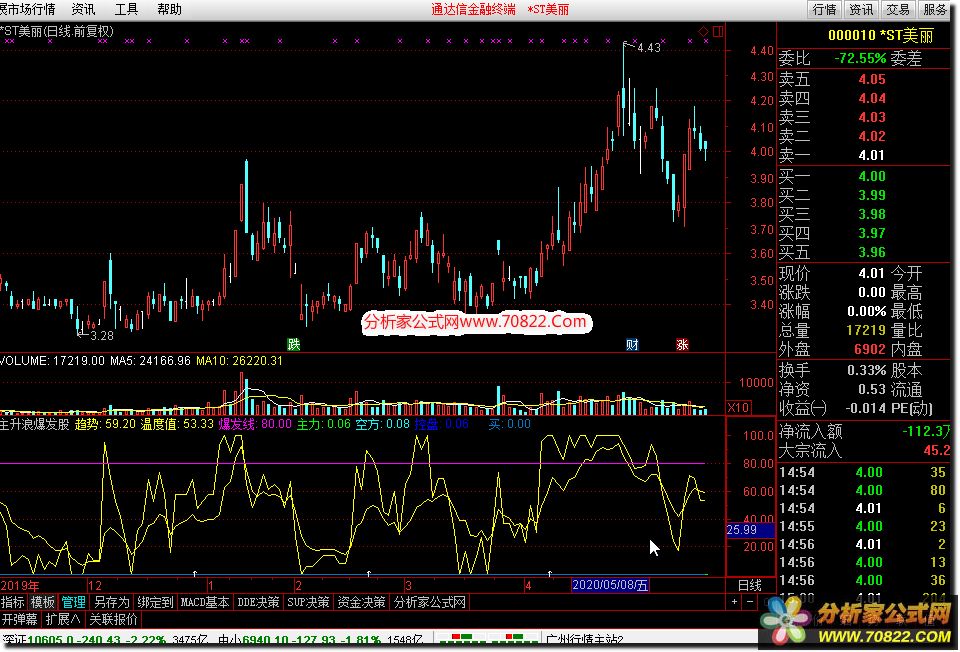Viewport: 960px width, 652px height.
Task: Switch to the MACD基本 template
Action: tap(205, 602)
